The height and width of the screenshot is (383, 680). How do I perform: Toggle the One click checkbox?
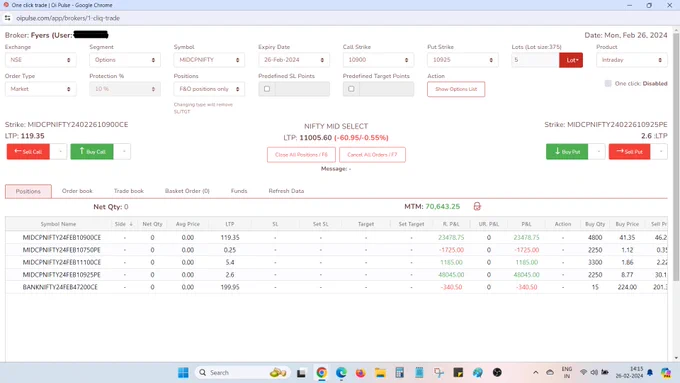point(608,83)
